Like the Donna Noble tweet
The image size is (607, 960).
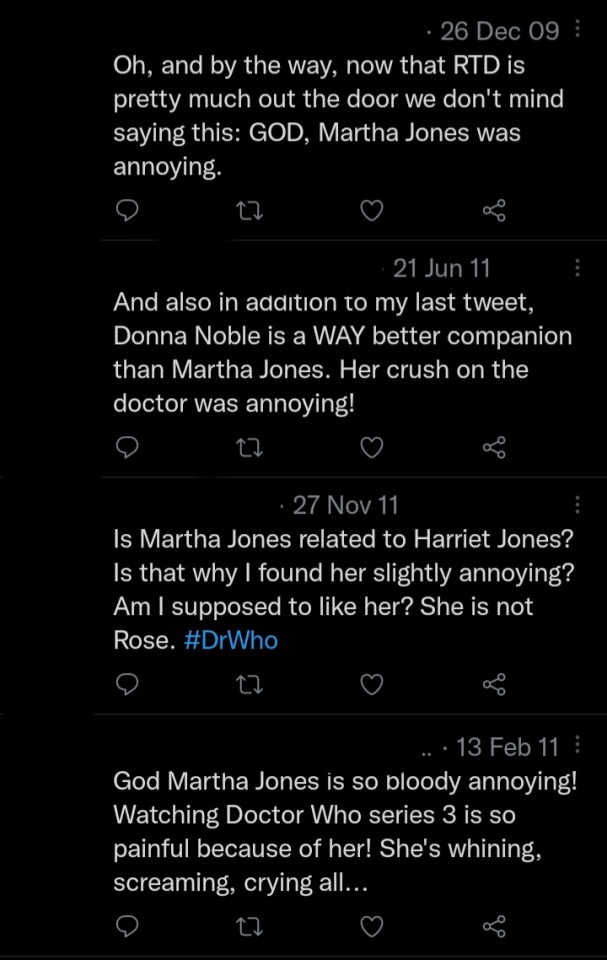click(371, 447)
